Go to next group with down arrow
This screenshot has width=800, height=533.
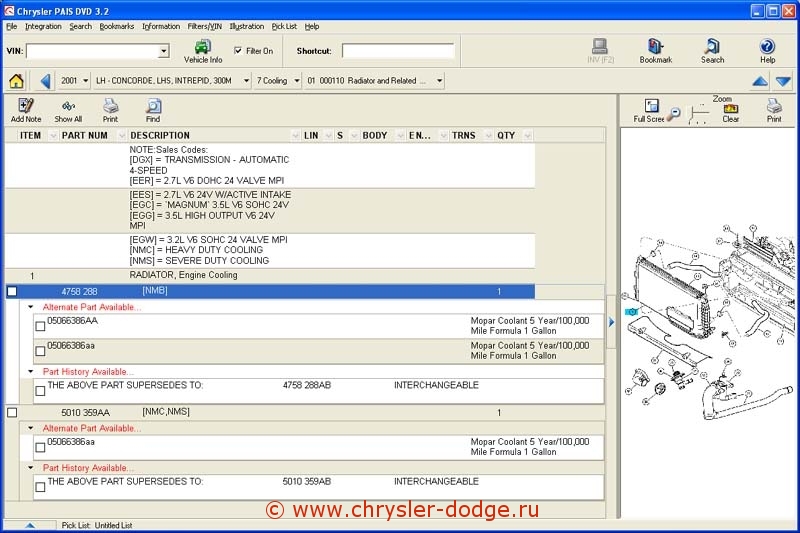(783, 81)
